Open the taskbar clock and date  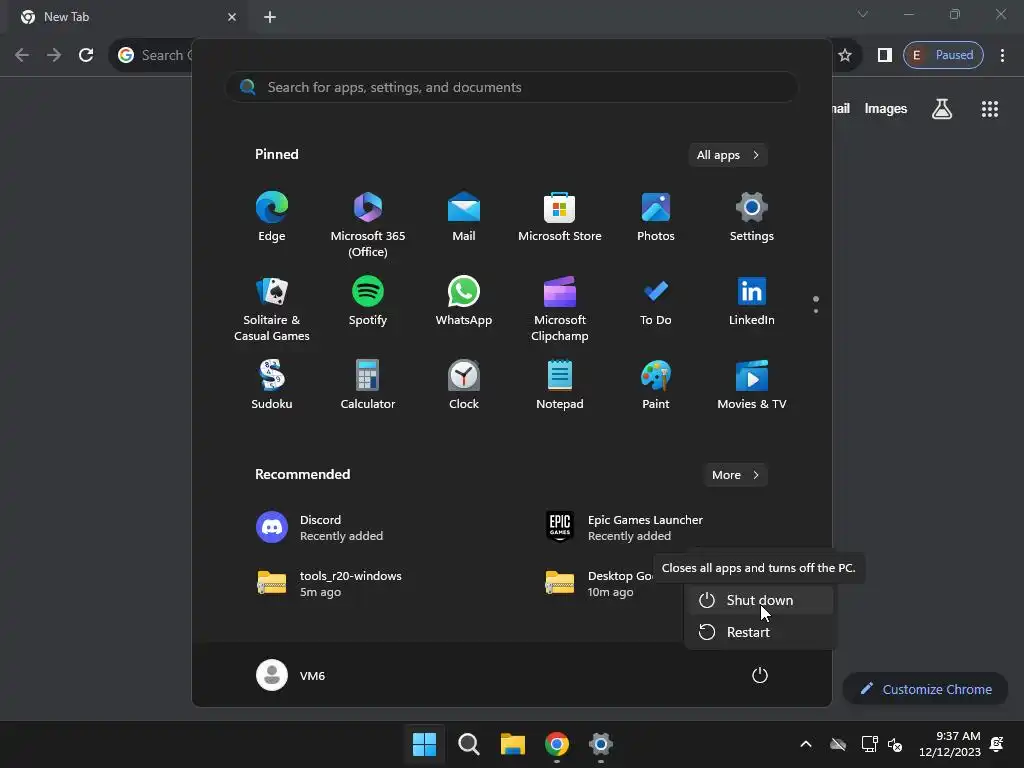(x=950, y=744)
